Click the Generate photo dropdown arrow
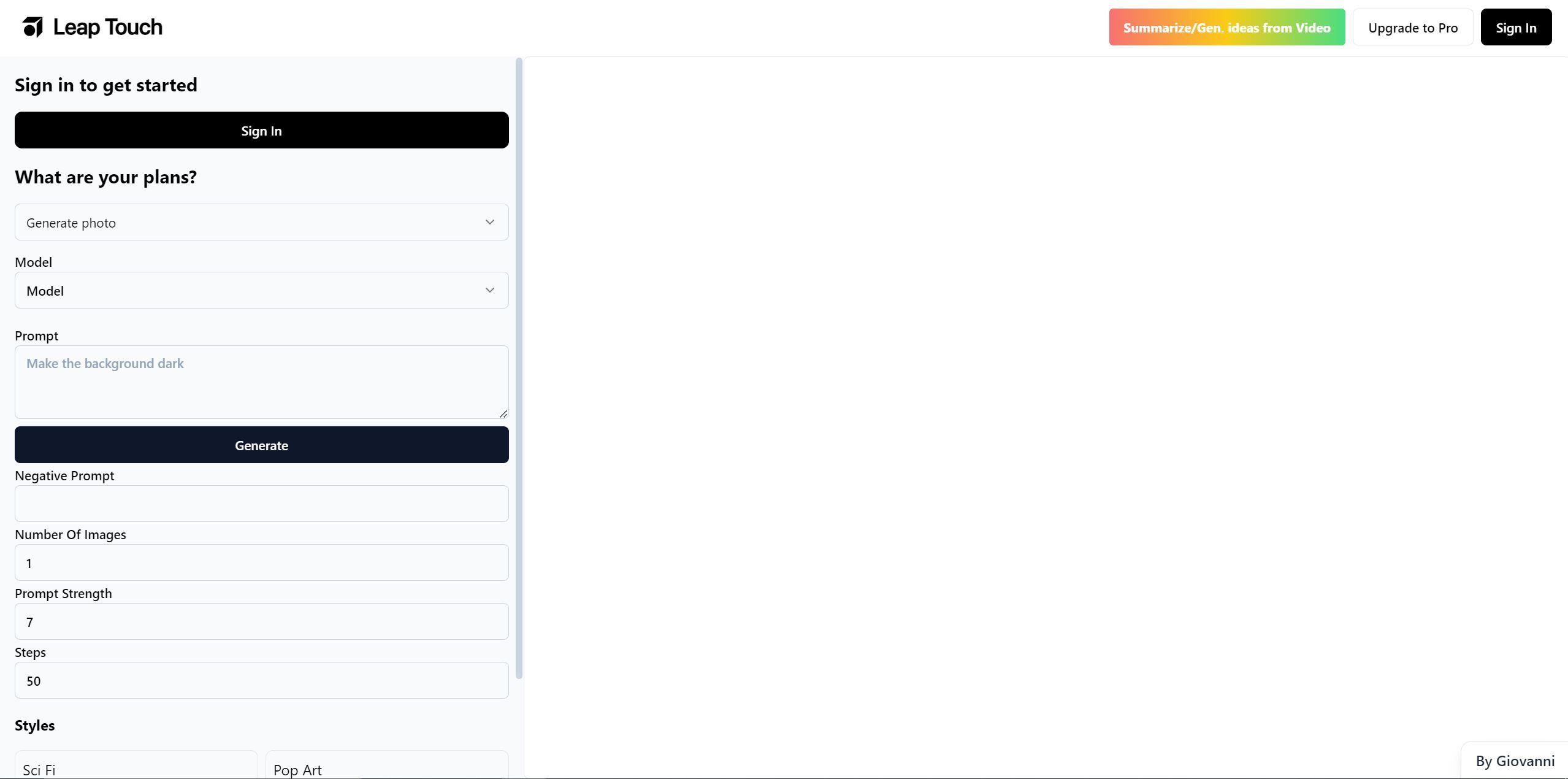 pyautogui.click(x=490, y=221)
